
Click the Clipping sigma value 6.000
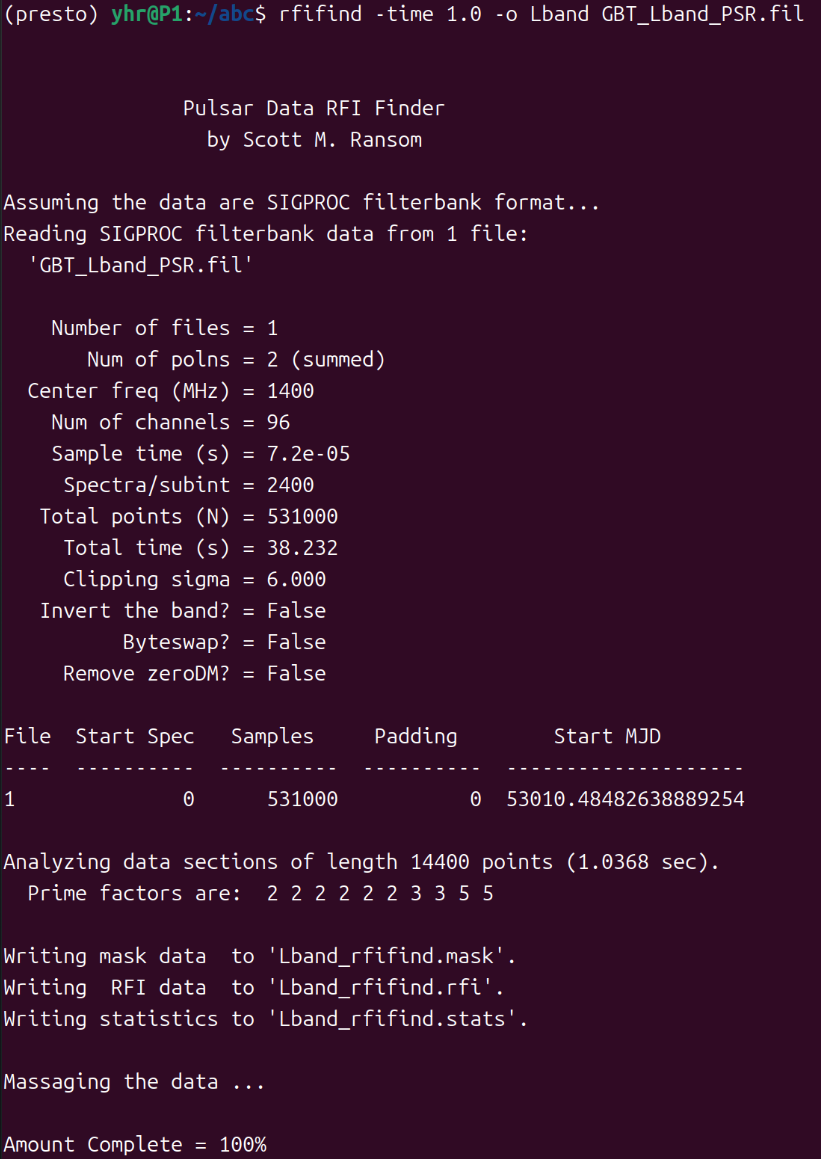tap(296, 579)
